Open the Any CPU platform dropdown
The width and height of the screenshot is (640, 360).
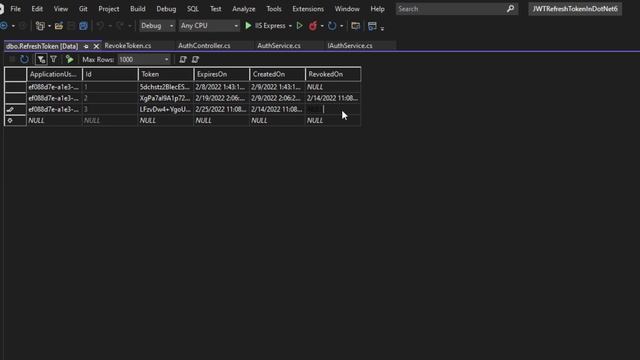coord(209,26)
